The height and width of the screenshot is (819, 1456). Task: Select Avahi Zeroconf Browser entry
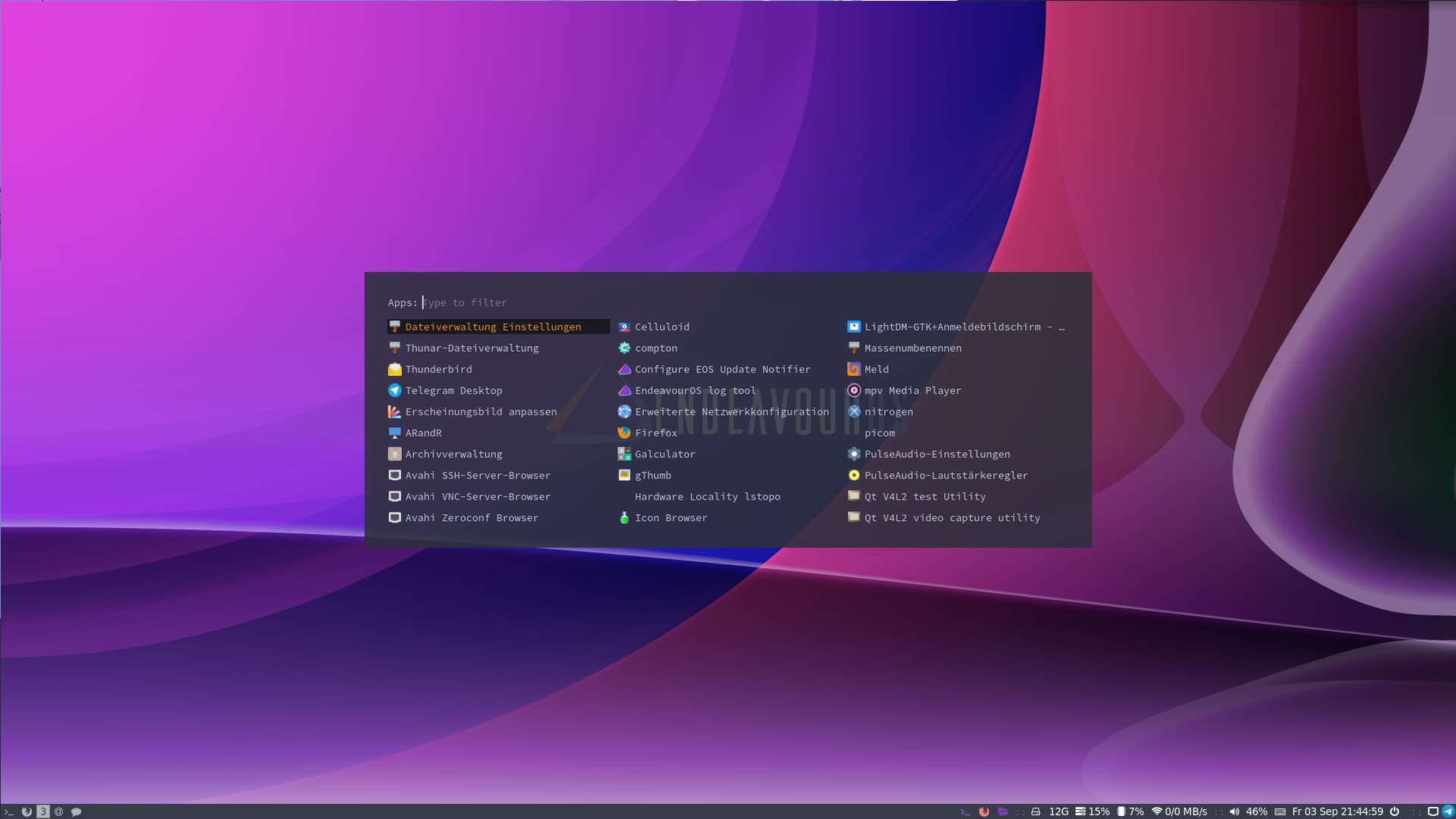point(498,518)
